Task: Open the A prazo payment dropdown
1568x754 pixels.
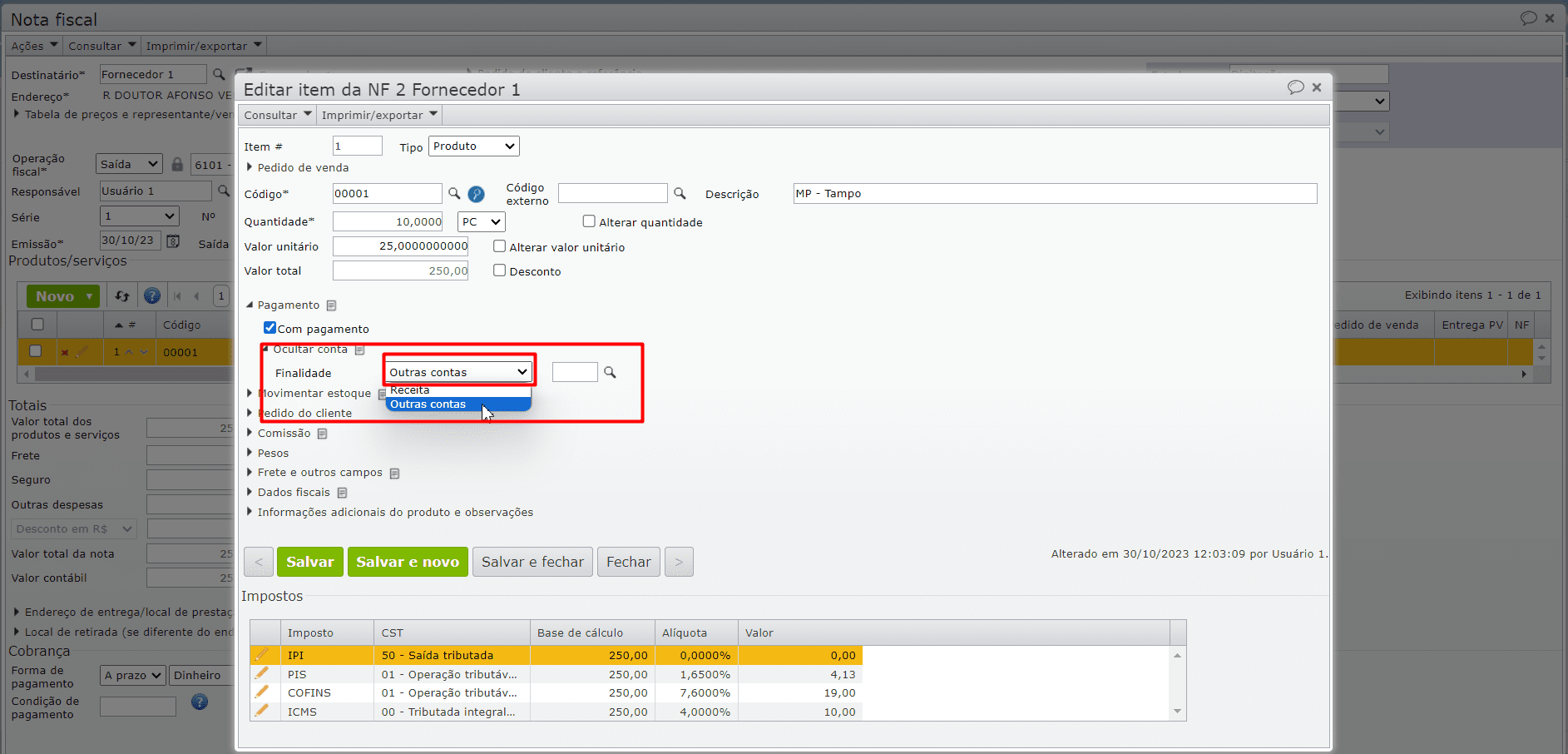Action: pos(133,676)
